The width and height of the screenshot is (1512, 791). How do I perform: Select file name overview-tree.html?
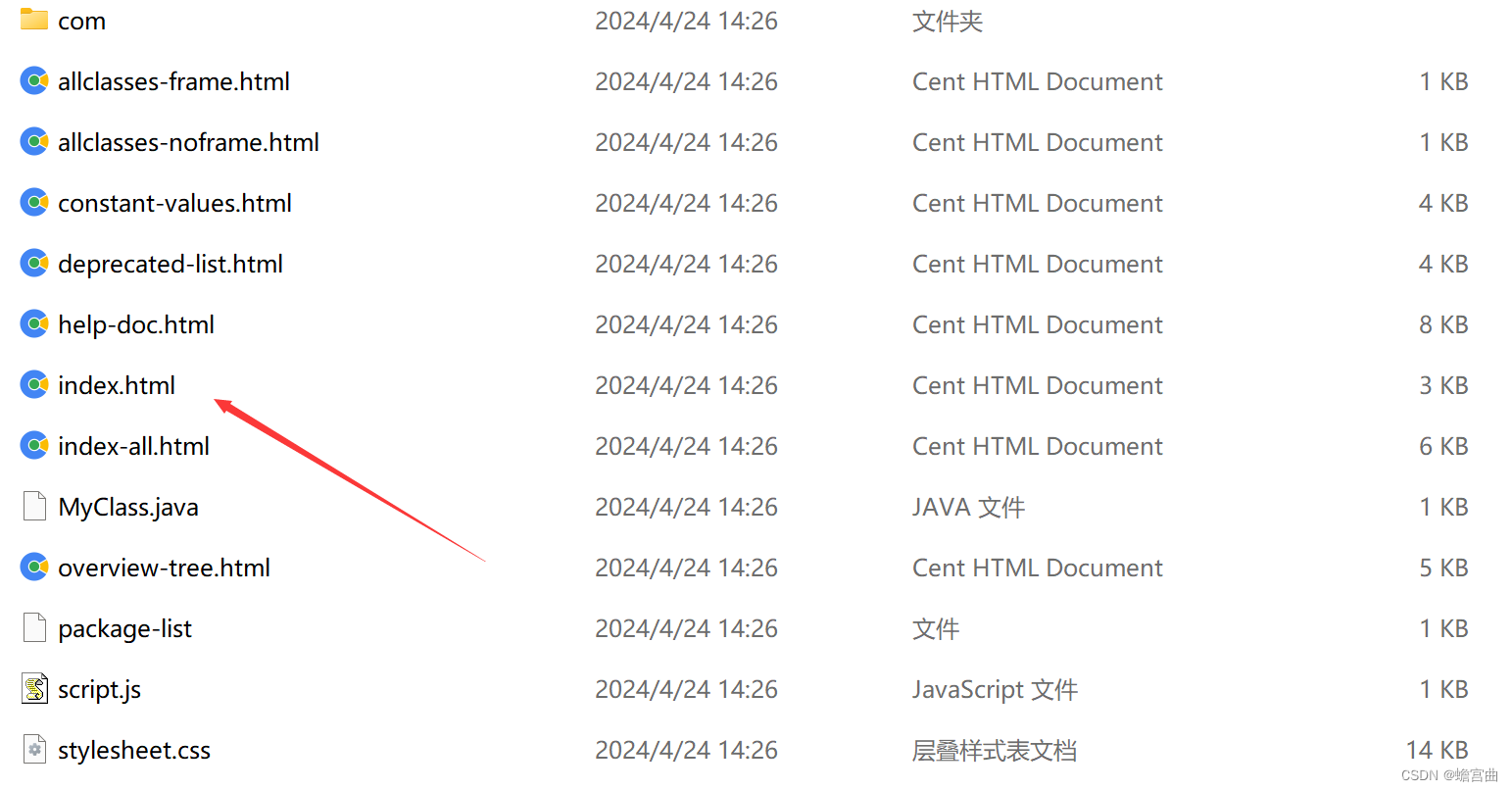(x=164, y=568)
